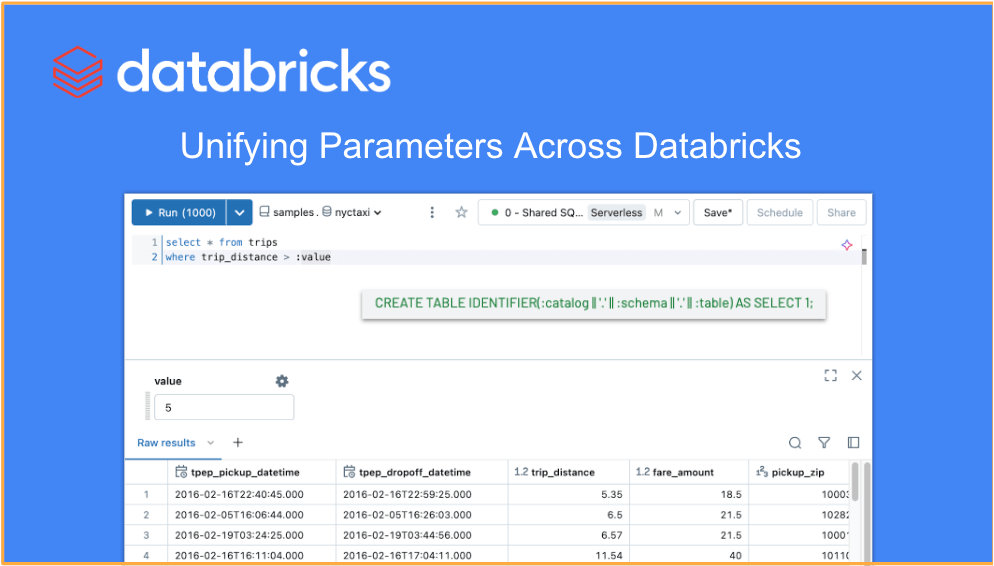Click the Databricks Assistant sparkle icon
Screen dimensions: 994x566
(x=846, y=245)
